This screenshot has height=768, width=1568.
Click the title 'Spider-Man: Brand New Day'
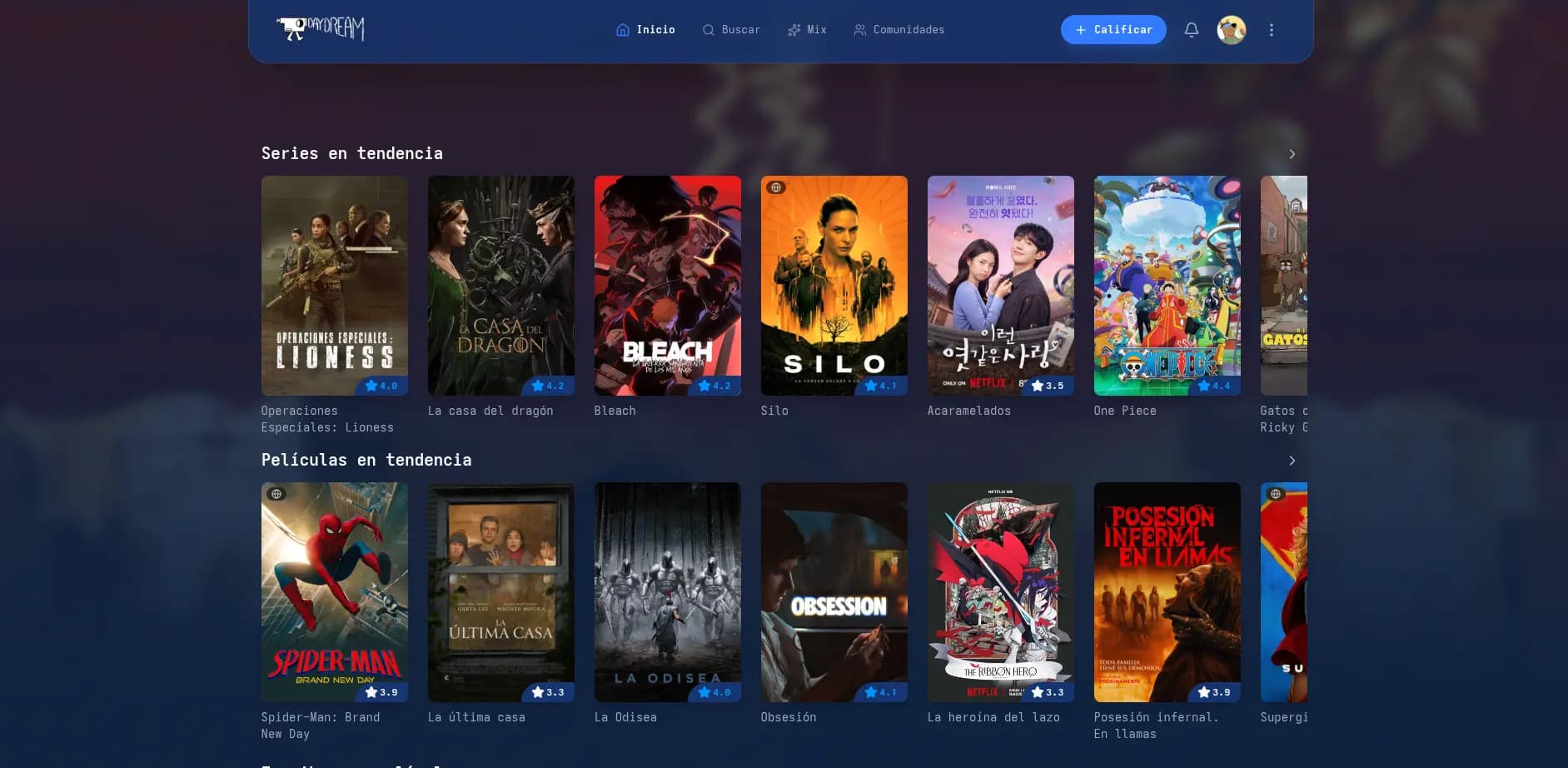tap(321, 726)
